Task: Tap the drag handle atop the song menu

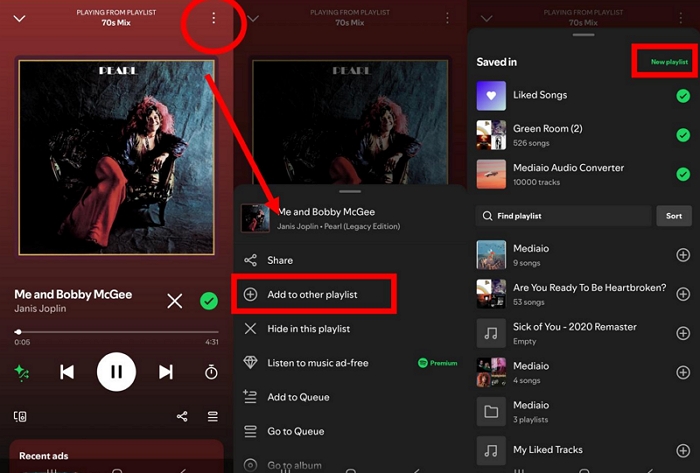Action: click(x=350, y=191)
